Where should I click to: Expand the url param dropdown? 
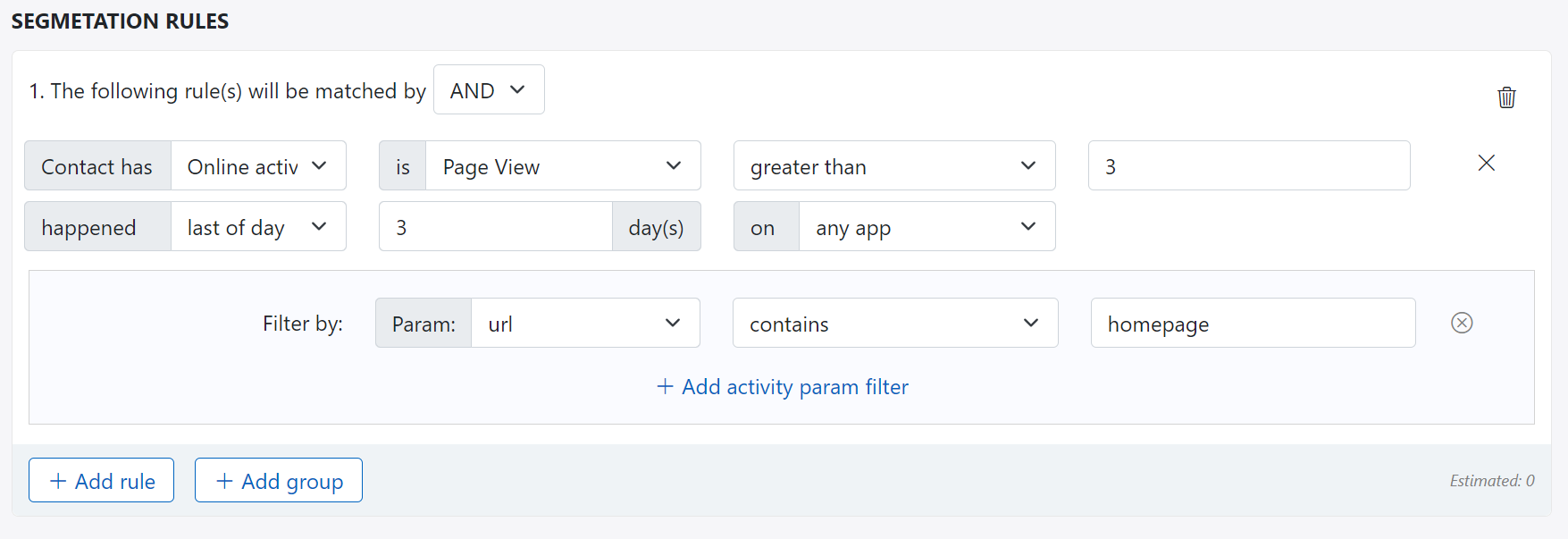pyautogui.click(x=585, y=324)
